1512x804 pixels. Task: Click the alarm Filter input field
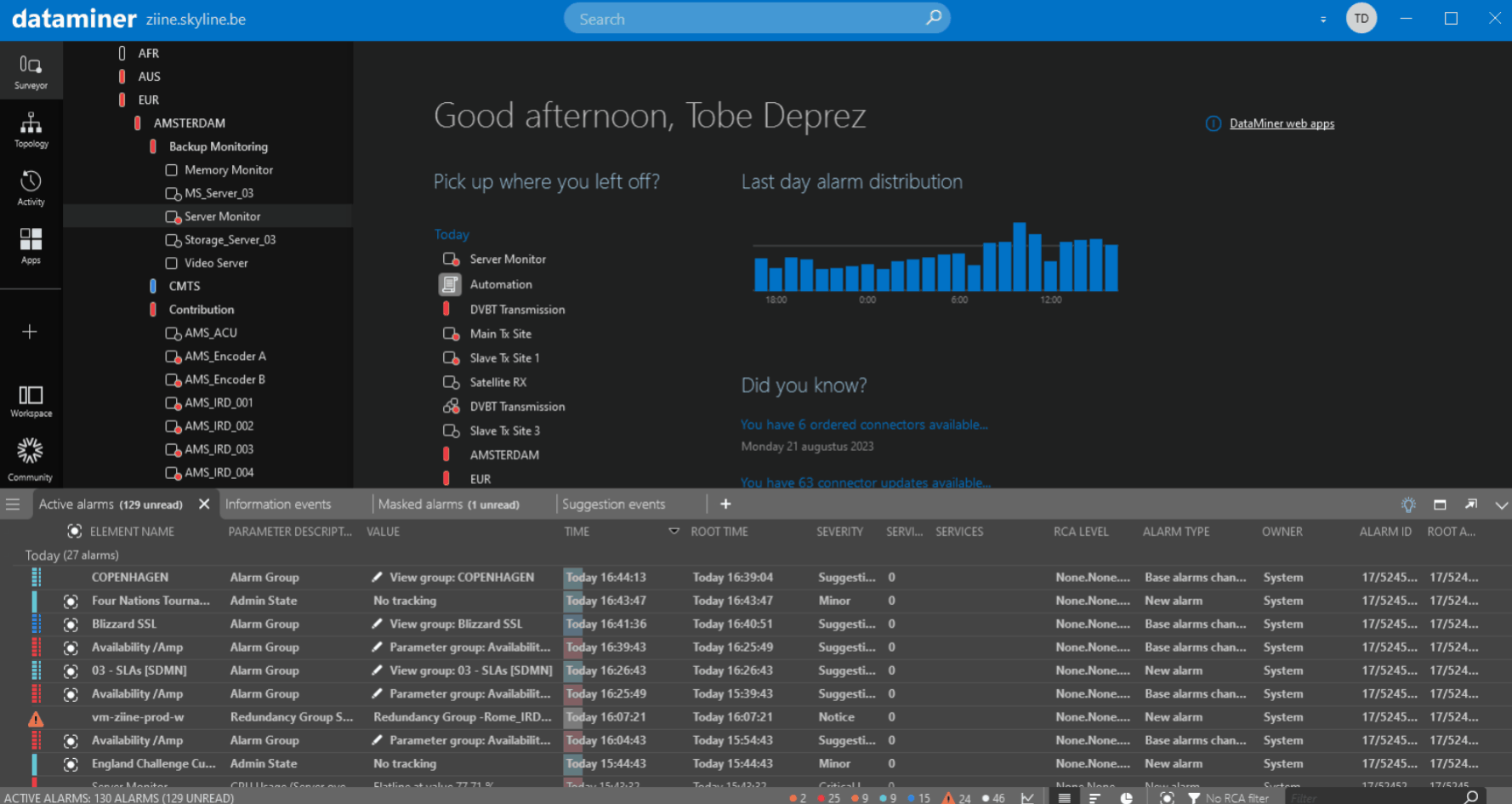tap(1371, 798)
